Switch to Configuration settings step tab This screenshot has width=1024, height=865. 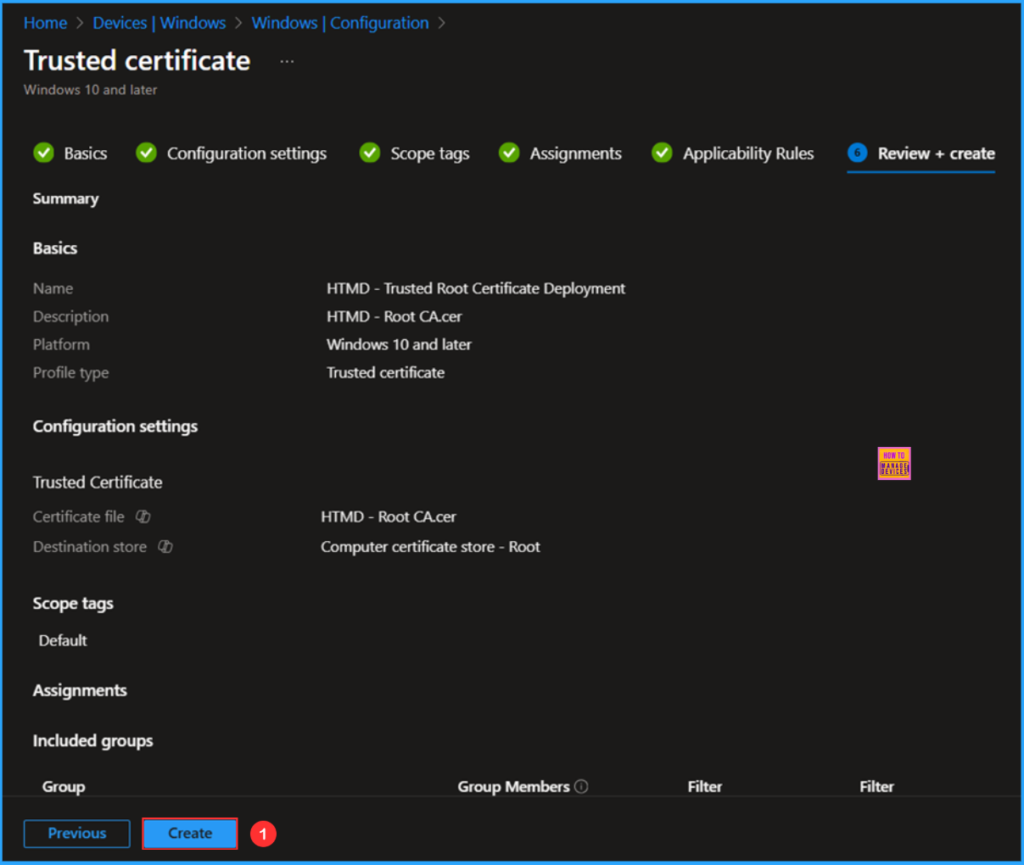231,153
